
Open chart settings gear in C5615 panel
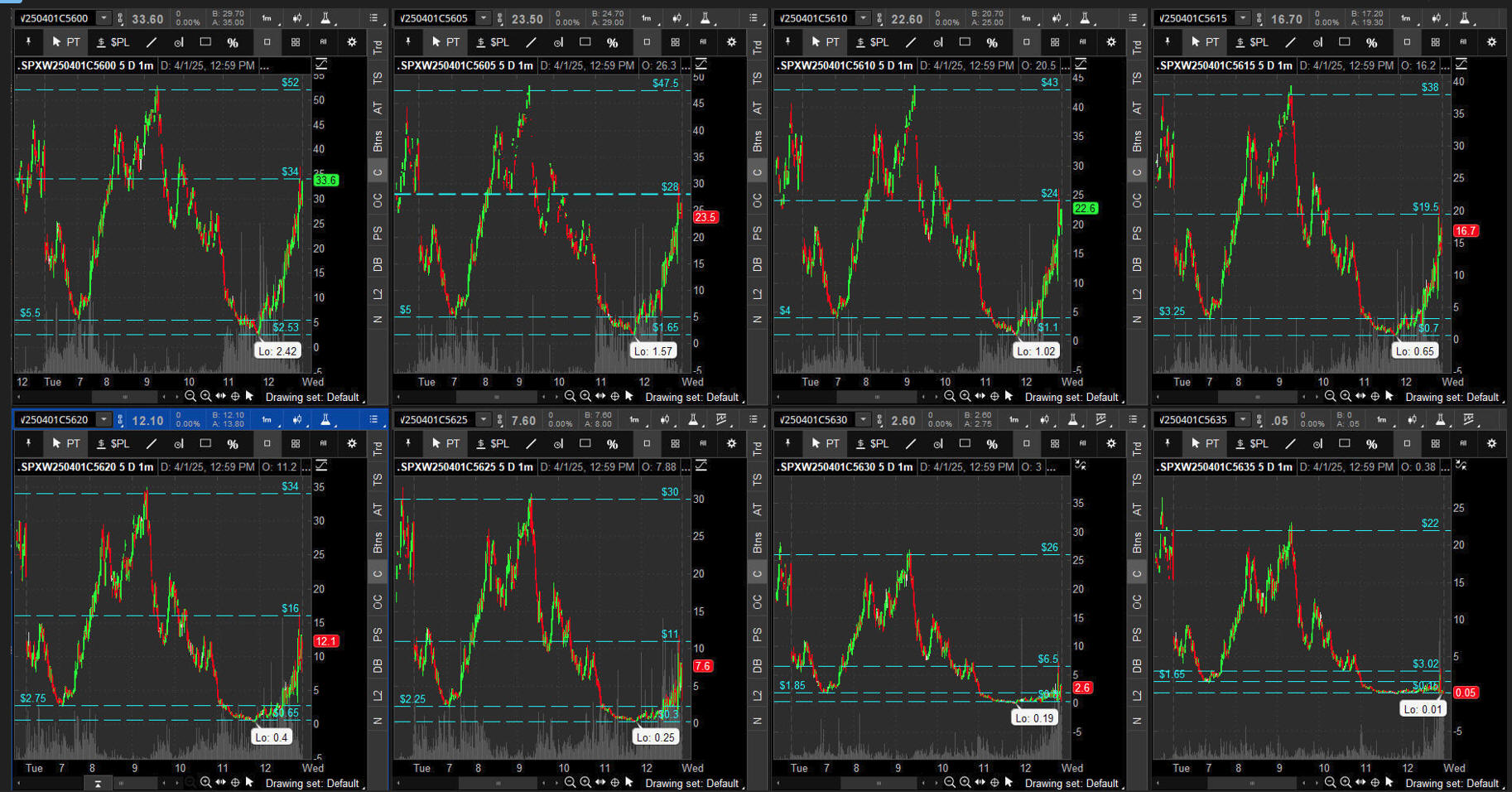point(1491,42)
